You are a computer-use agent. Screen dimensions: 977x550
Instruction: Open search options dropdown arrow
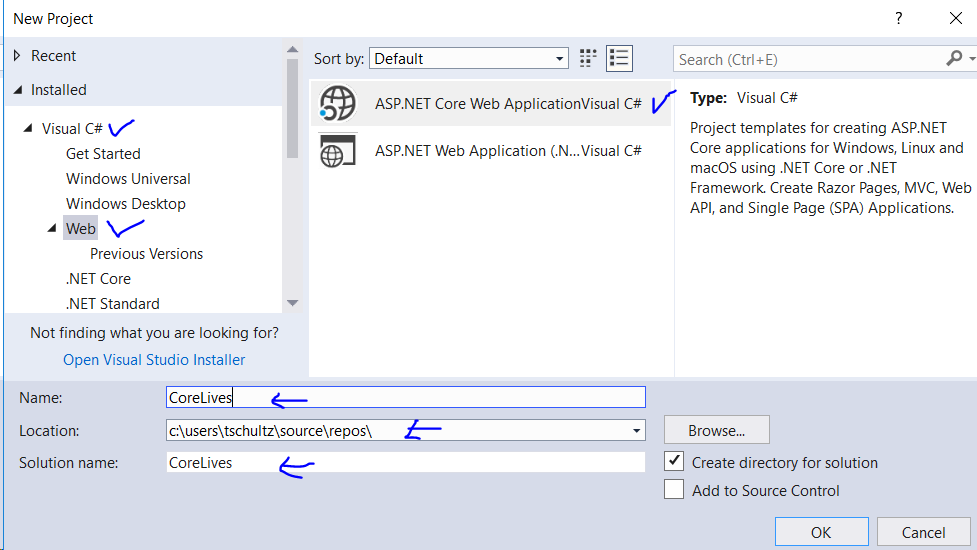972,59
